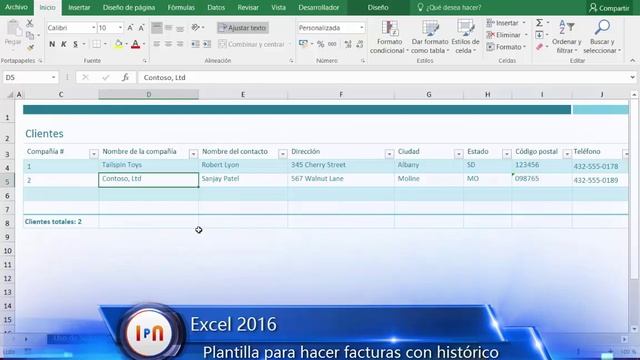Click decrease decimals icon
640x360 pixels.
coord(360,44)
